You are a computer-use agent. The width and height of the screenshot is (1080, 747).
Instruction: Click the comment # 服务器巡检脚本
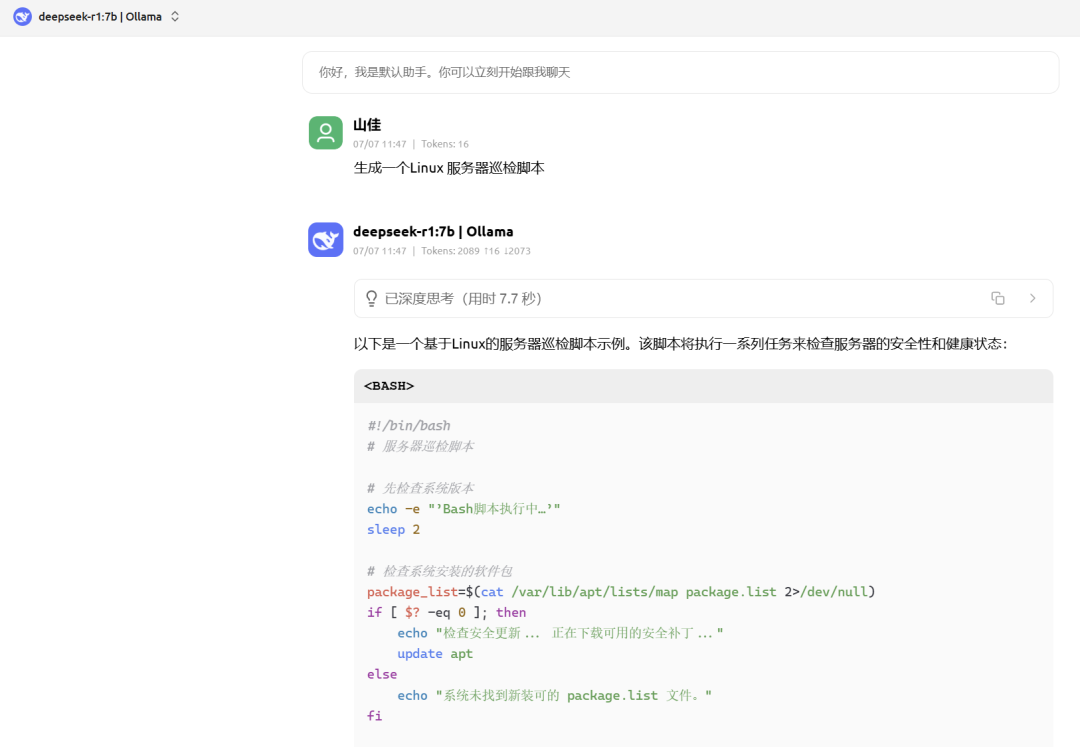point(420,446)
